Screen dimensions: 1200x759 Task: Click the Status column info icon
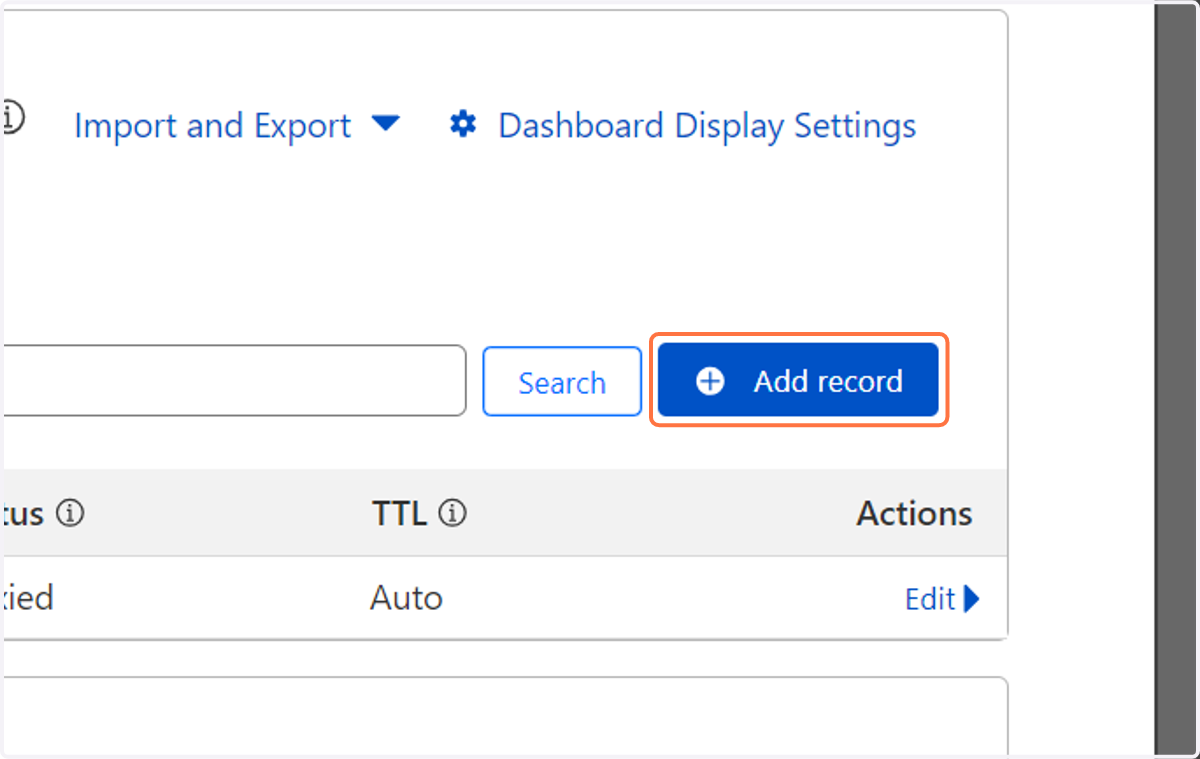click(70, 514)
